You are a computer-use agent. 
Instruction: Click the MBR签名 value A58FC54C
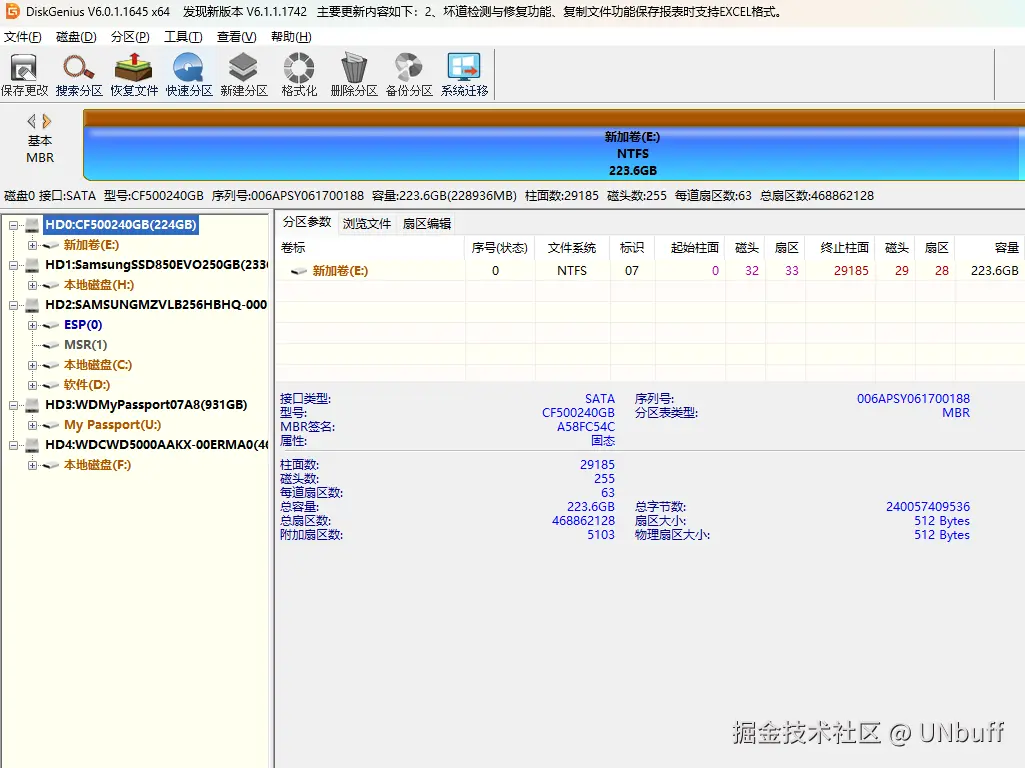[586, 427]
